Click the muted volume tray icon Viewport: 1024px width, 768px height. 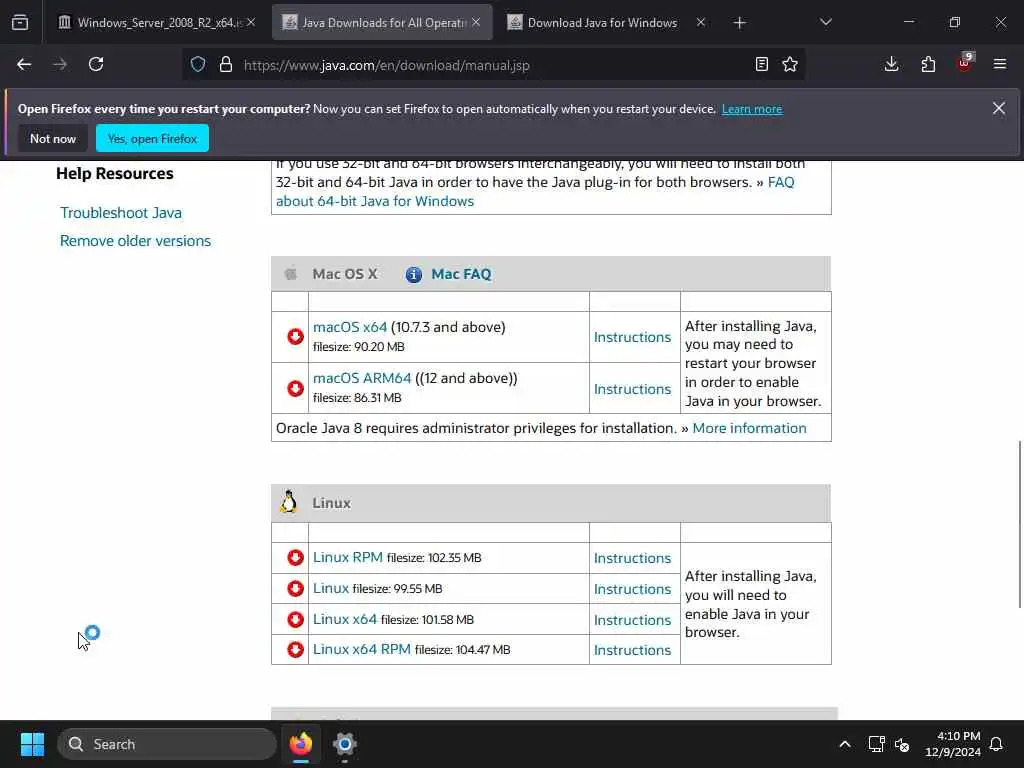point(902,744)
